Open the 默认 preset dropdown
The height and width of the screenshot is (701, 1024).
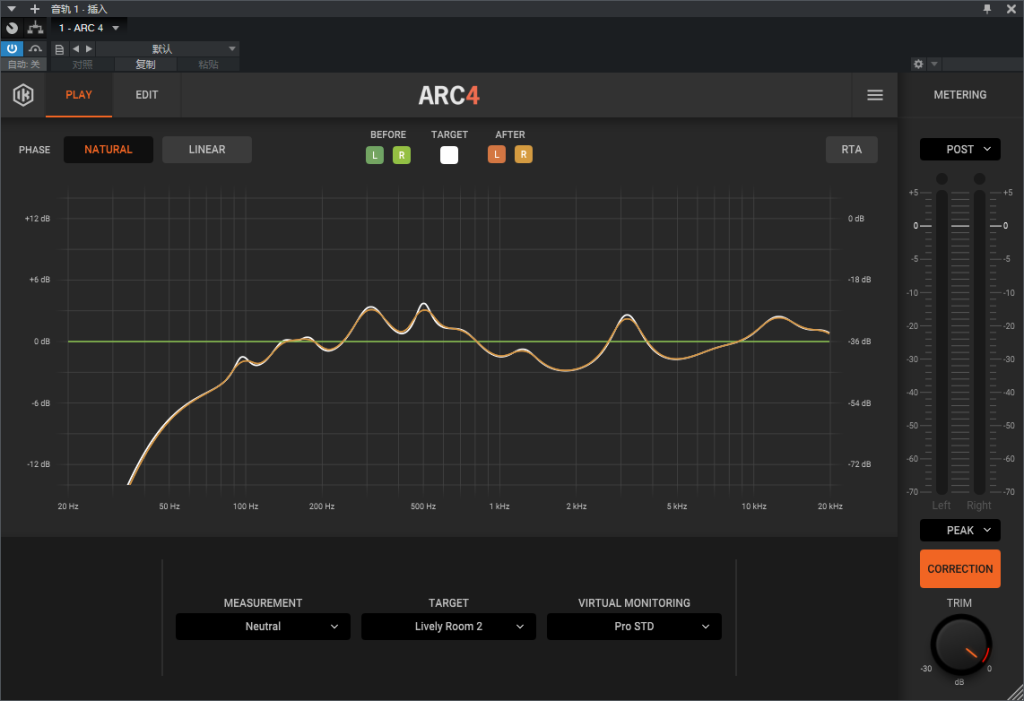(x=168, y=49)
